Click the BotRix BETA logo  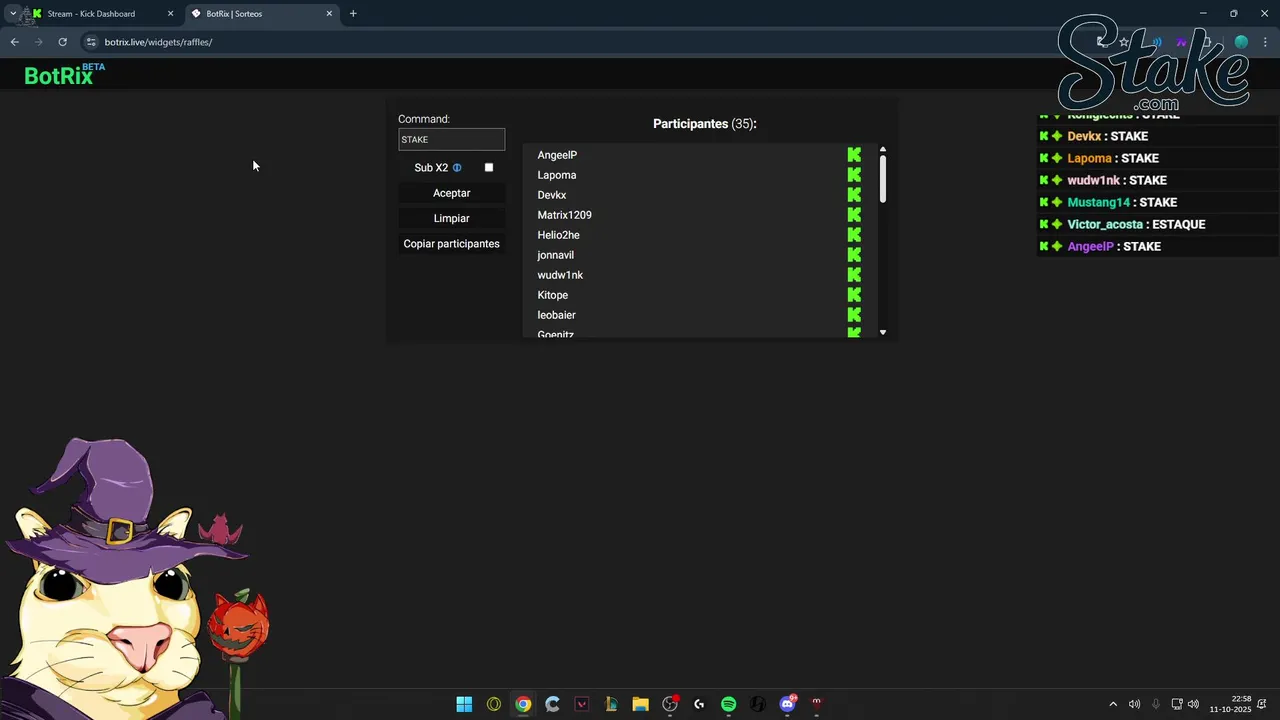click(64, 74)
